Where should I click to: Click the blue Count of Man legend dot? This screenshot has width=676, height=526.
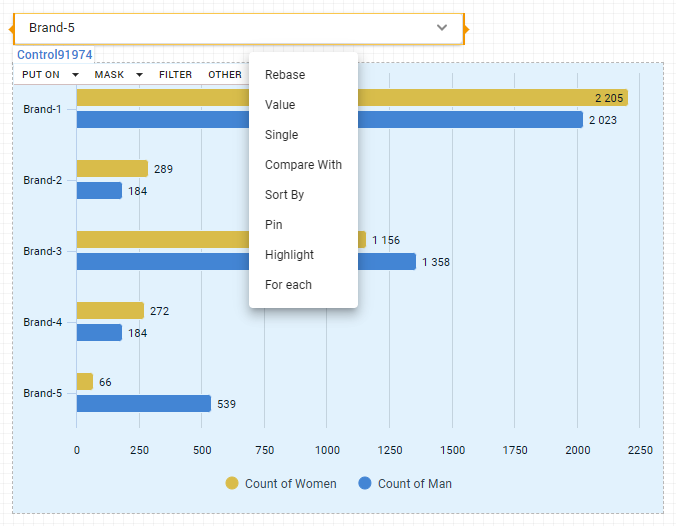point(365,484)
